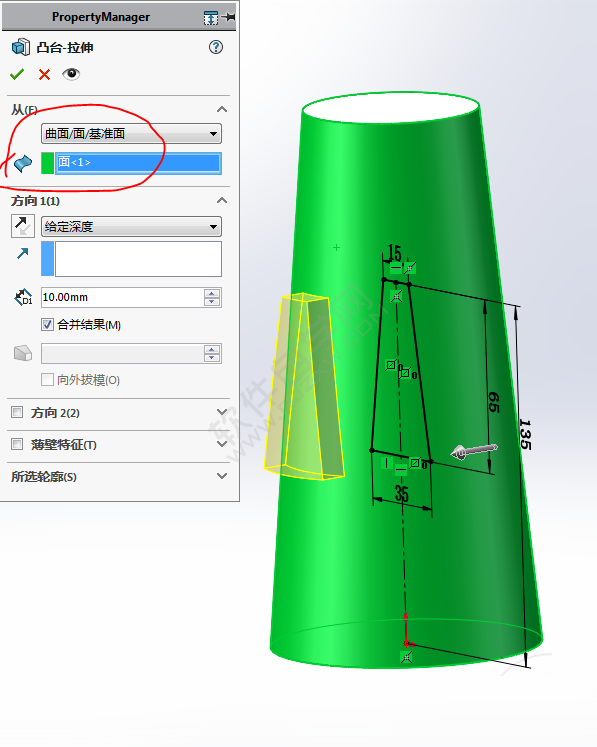
Task: Open the 曲面/面/基准面 start condition dropdown
Action: pos(132,134)
